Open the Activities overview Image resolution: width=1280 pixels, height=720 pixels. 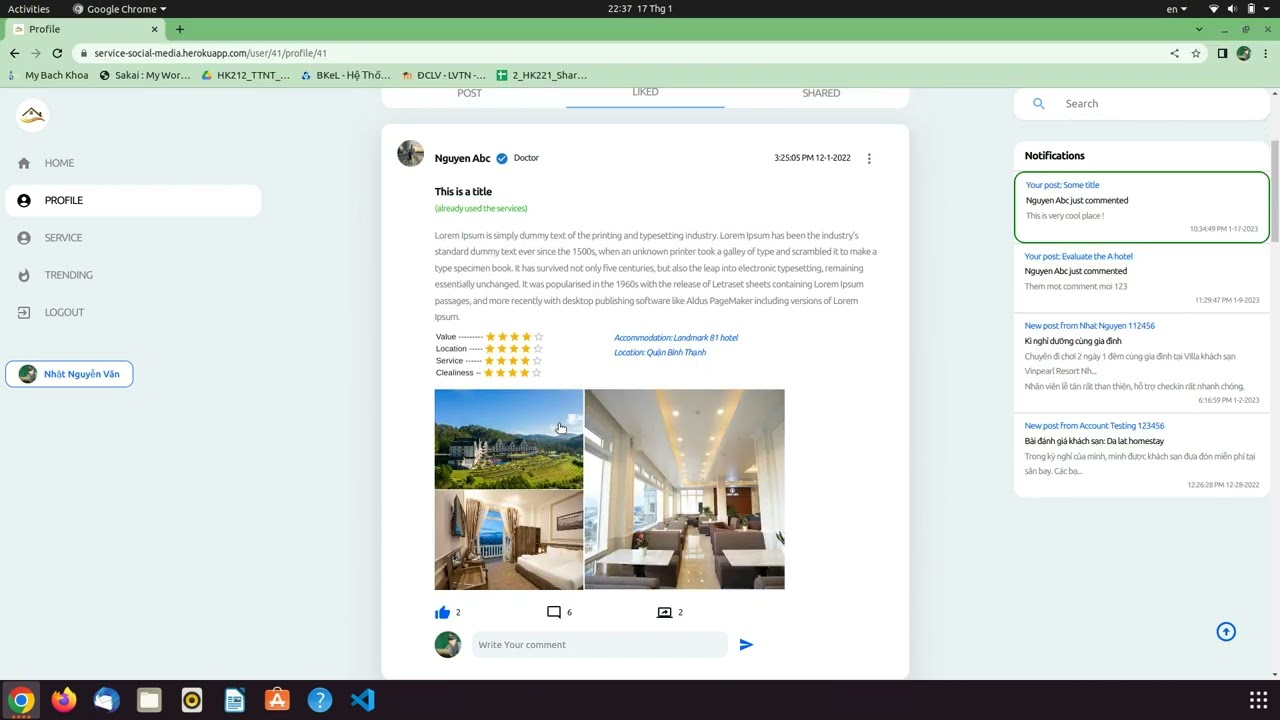tap(28, 9)
